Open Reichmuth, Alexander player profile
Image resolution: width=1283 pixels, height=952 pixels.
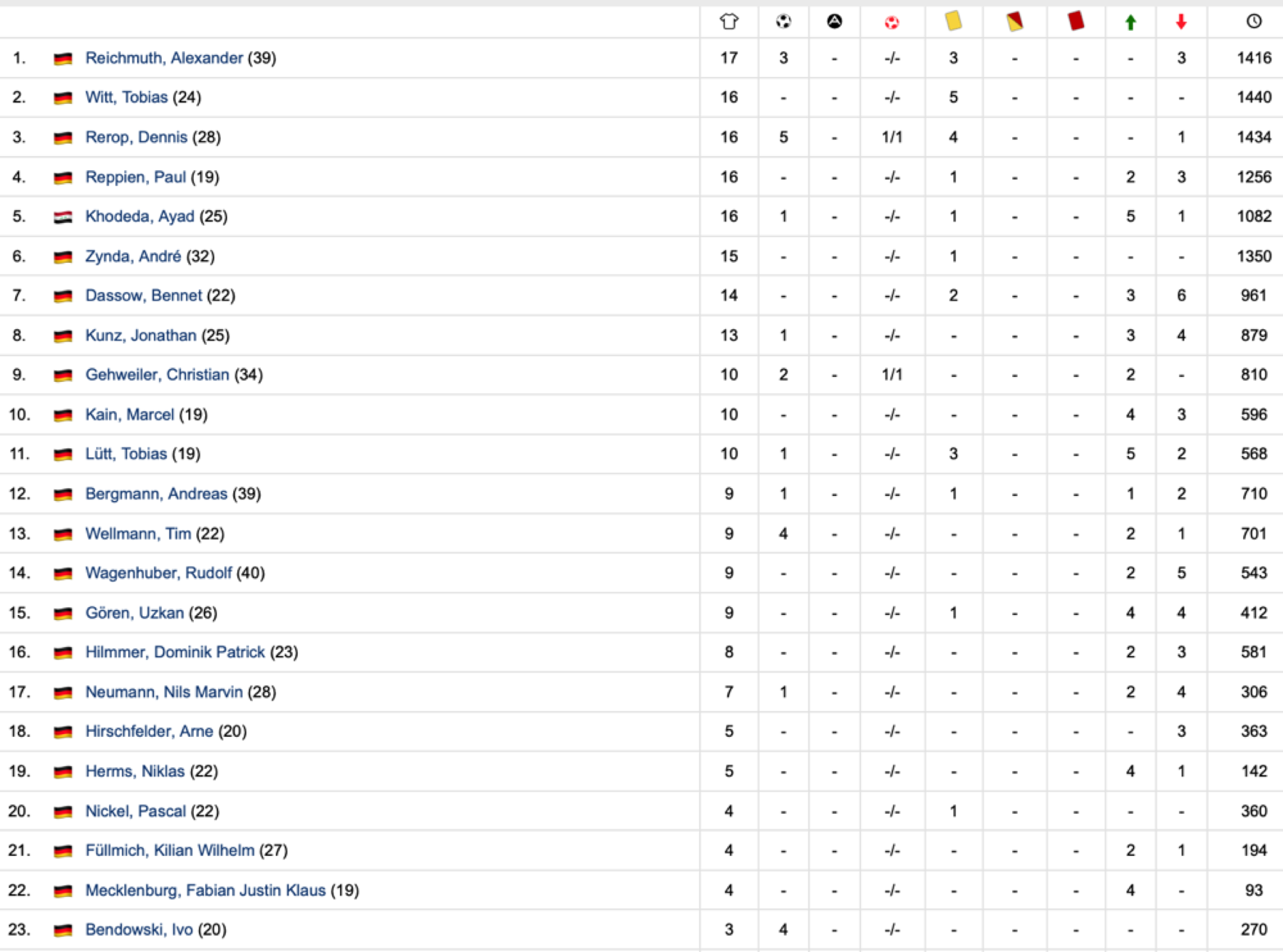click(164, 58)
